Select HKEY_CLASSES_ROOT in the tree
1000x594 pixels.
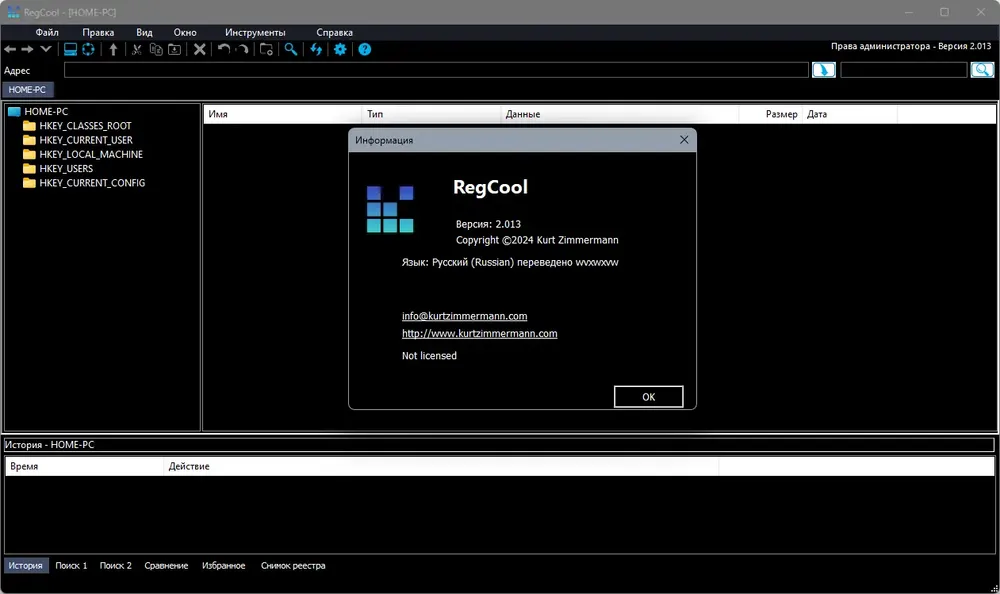[x=85, y=126]
